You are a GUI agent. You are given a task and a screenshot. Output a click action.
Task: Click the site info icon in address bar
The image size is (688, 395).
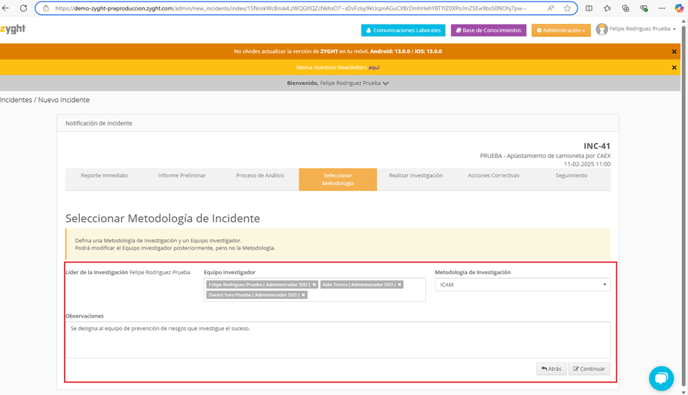point(46,8)
